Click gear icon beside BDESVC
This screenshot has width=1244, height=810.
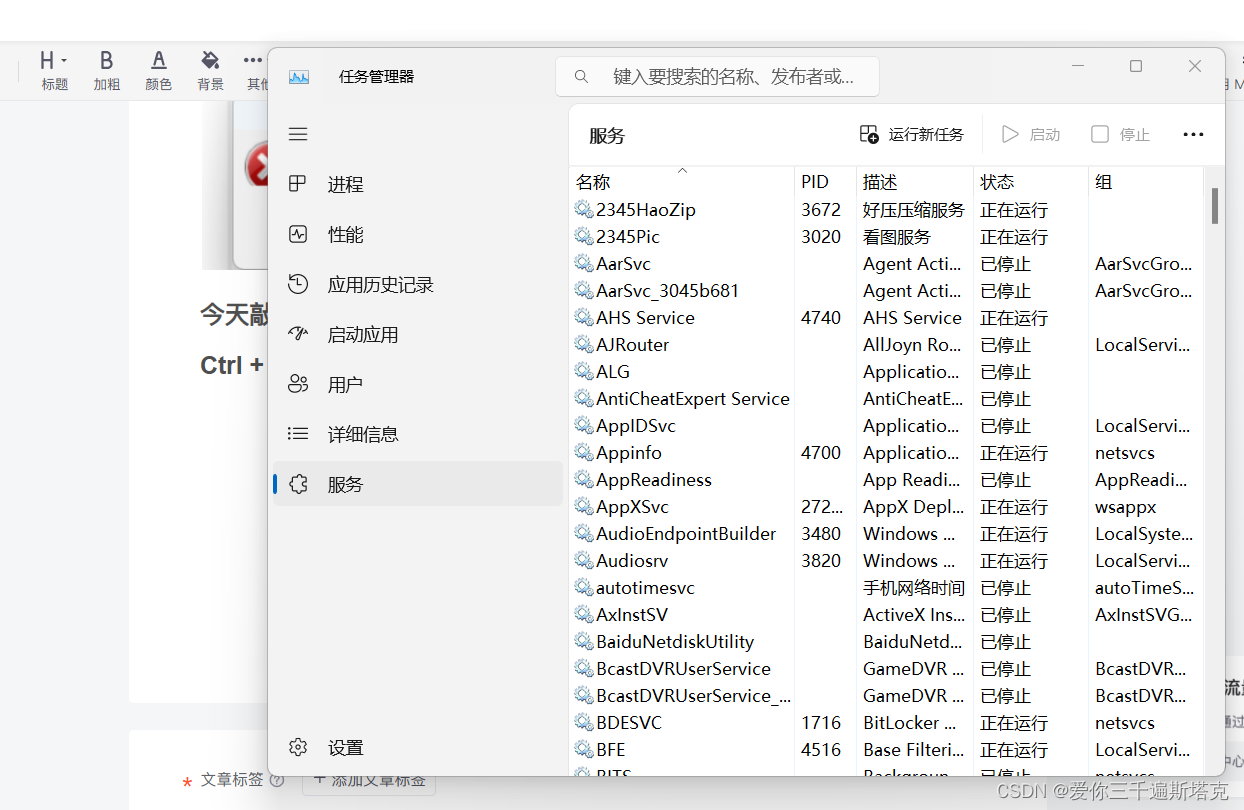point(584,722)
